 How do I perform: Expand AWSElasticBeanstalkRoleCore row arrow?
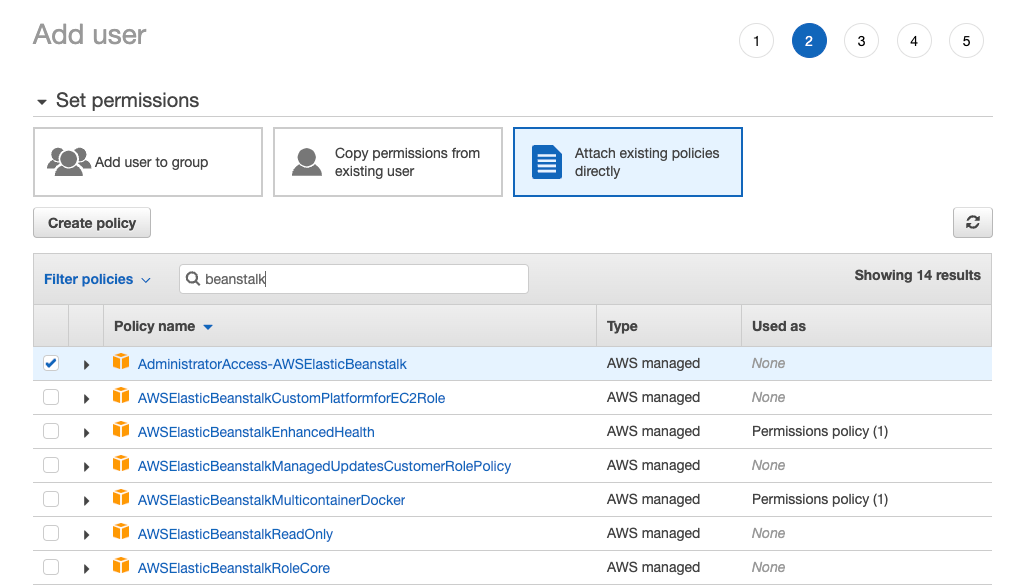pos(86,568)
